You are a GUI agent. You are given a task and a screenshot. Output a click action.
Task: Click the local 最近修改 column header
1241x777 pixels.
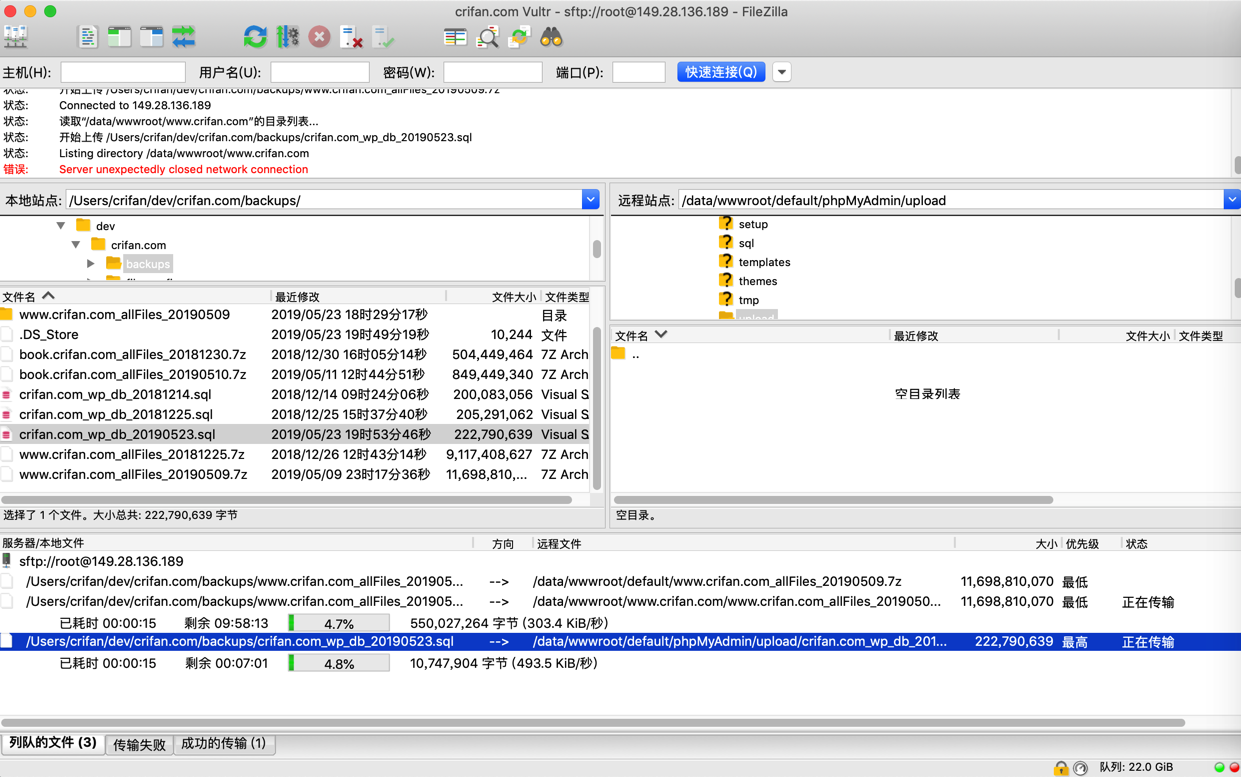358,297
